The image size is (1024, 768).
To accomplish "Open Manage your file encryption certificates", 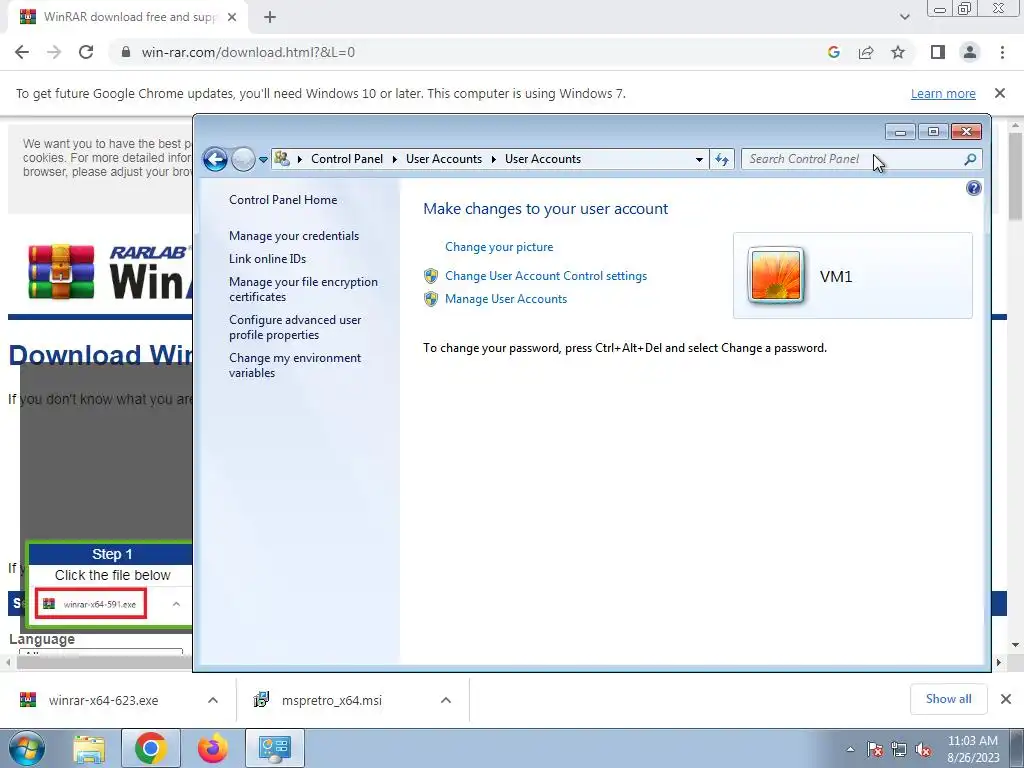I will (303, 289).
